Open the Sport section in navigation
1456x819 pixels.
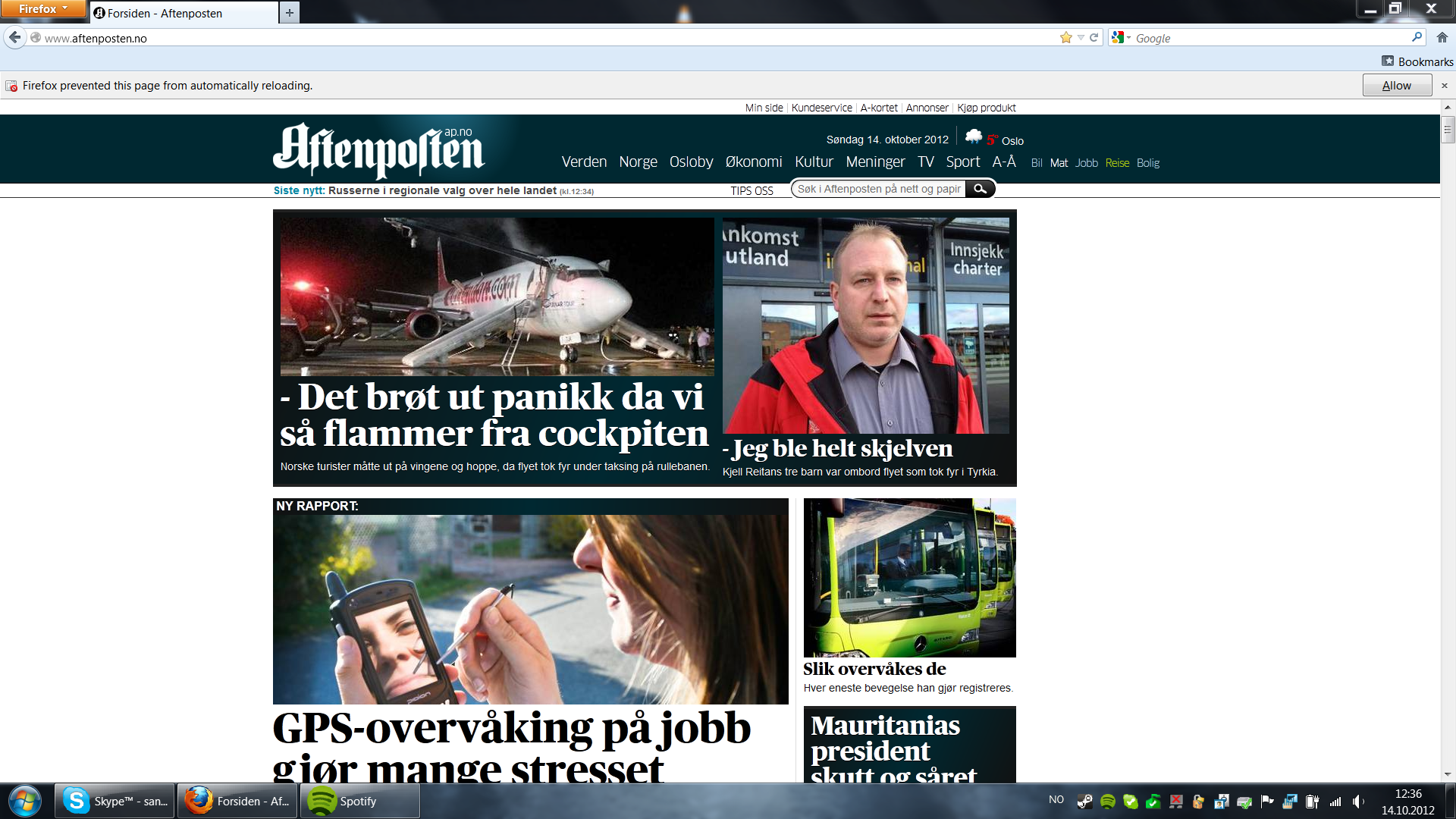963,162
